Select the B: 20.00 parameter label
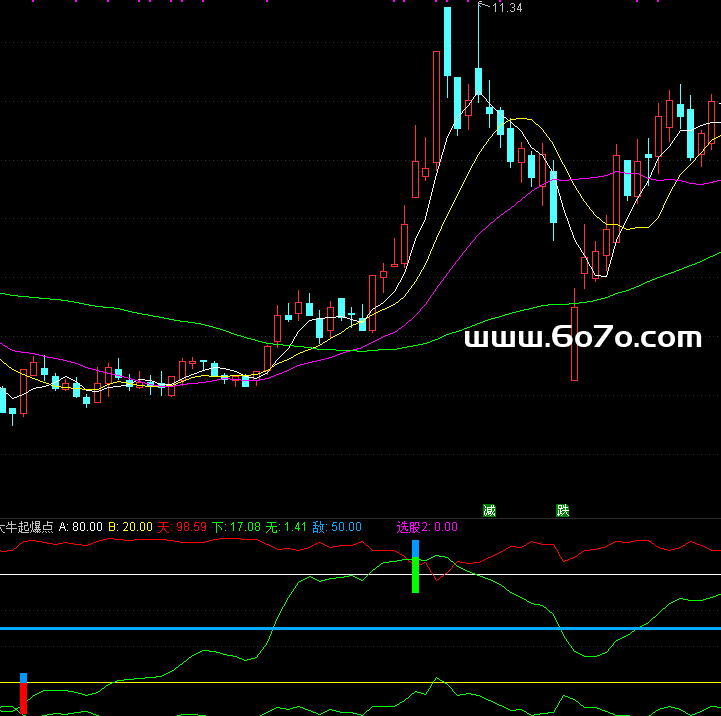Screen dimensions: 721x716 coord(130,526)
